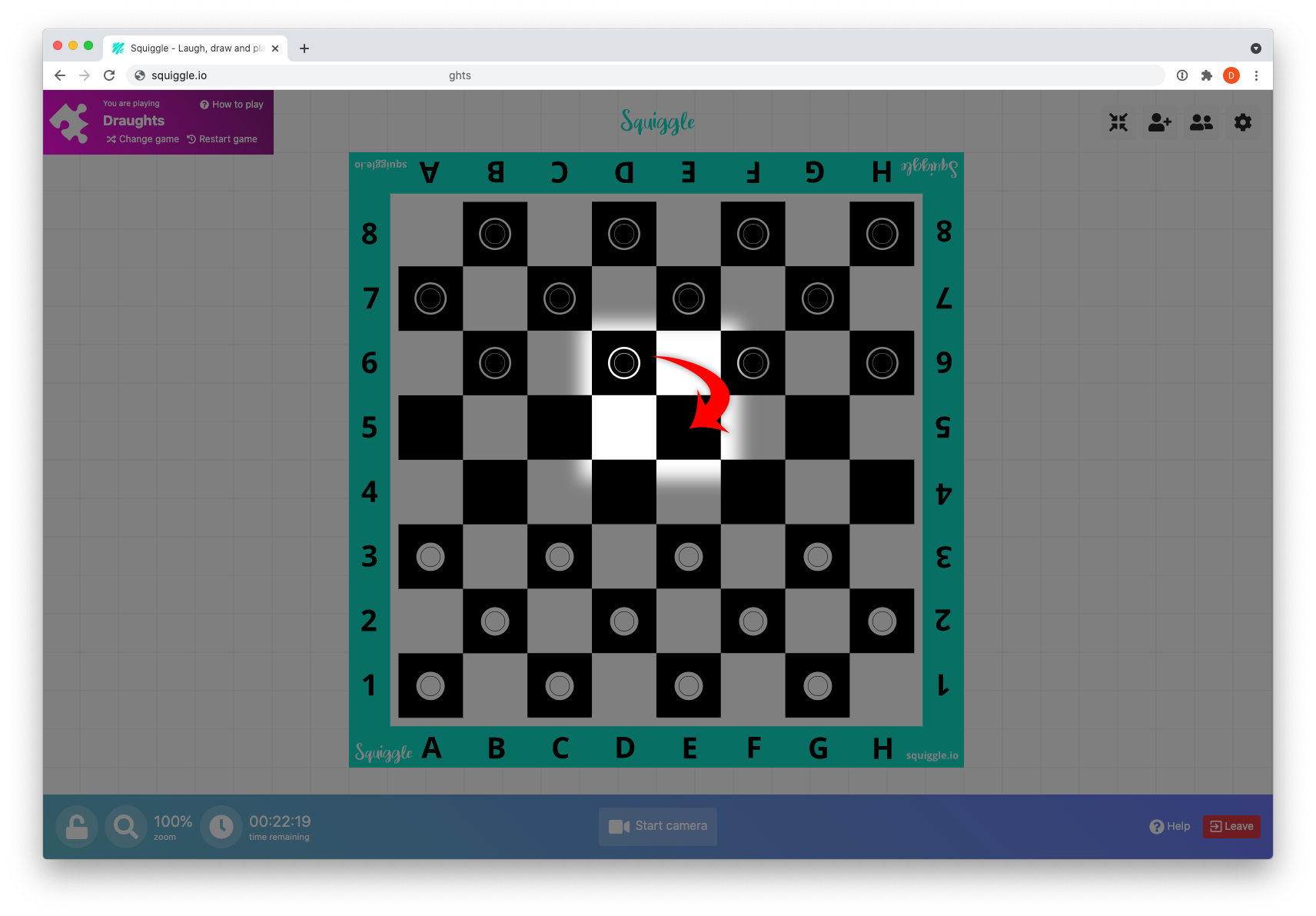This screenshot has height=916, width=1316.
Task: Close the Squiggle browser tab
Action: pyautogui.click(x=275, y=48)
